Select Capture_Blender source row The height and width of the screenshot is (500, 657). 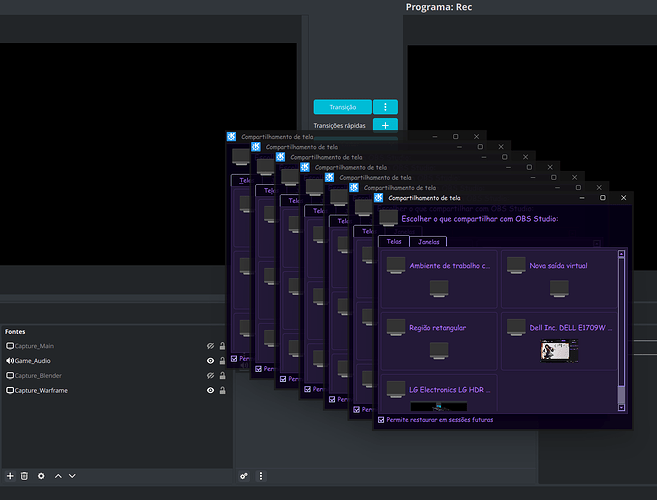[x=116, y=376]
